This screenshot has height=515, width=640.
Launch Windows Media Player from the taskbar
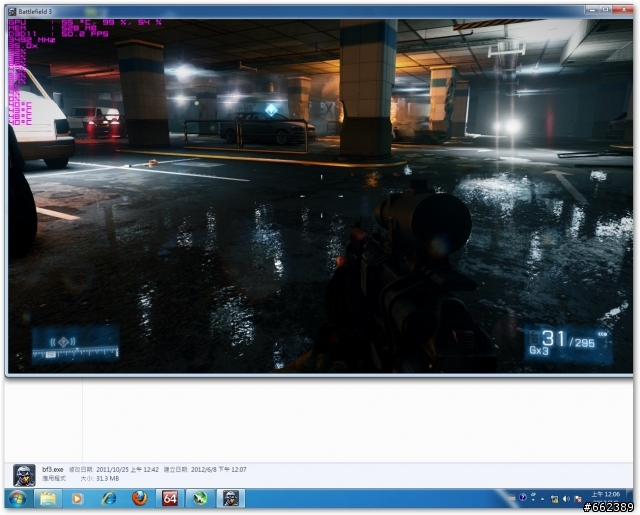coord(78,498)
